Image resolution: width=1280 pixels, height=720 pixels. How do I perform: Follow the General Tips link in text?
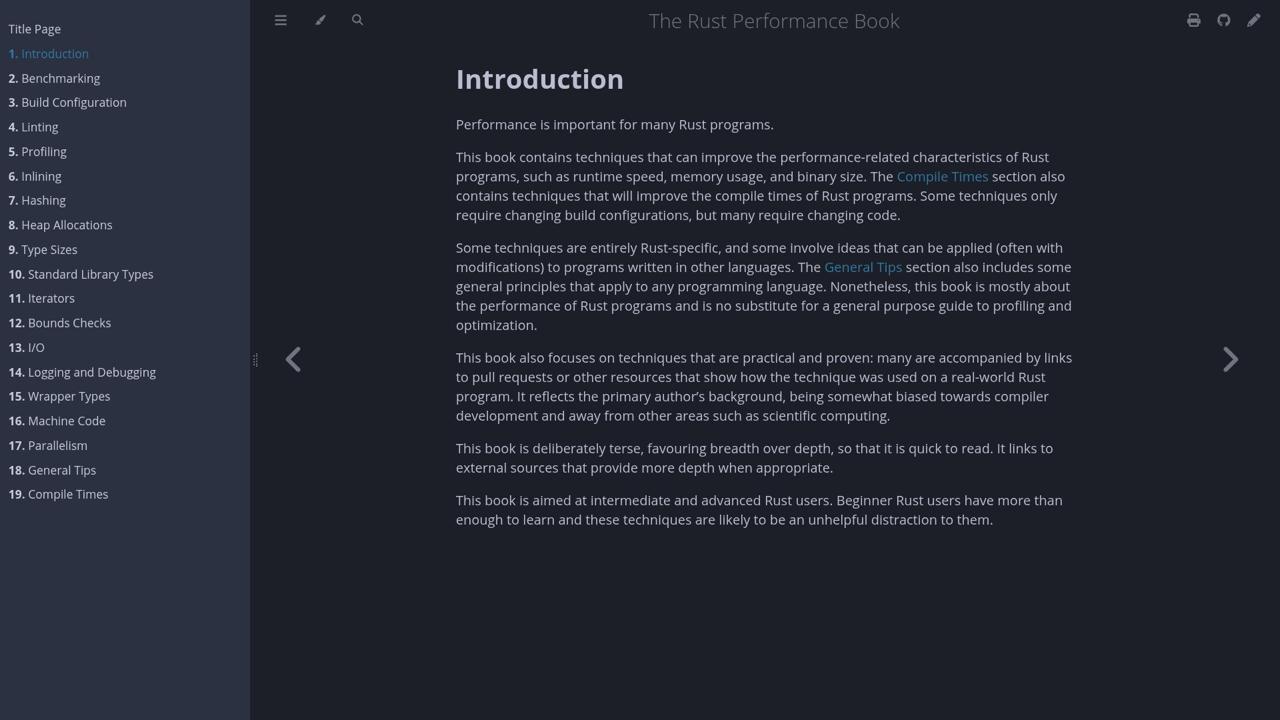pyautogui.click(x=863, y=268)
